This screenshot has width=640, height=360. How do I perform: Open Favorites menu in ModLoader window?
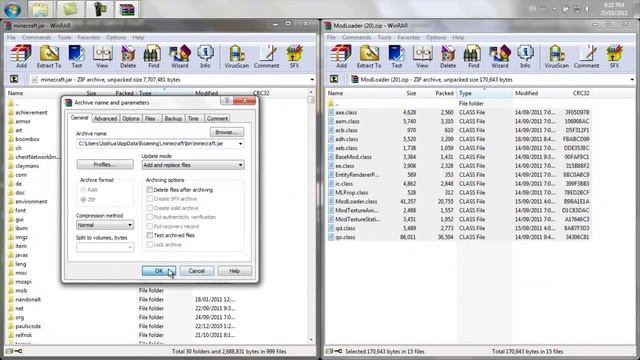409,38
